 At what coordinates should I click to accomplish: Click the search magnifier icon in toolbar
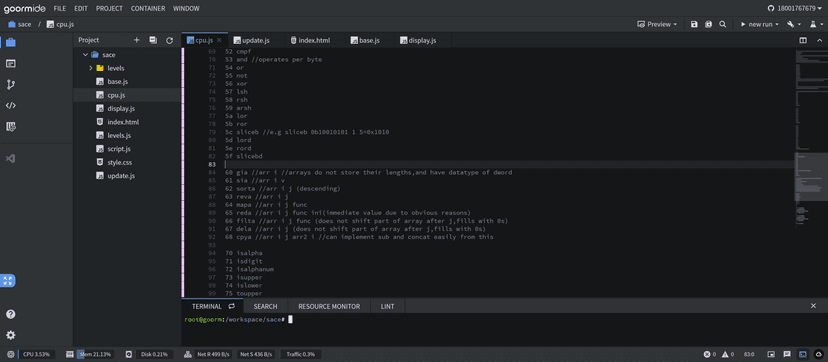click(722, 24)
